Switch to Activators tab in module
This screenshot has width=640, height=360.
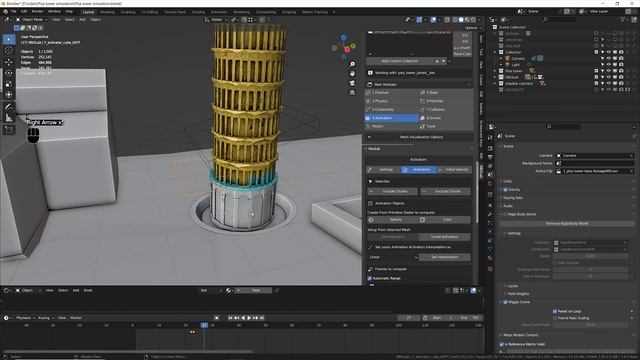(x=418, y=169)
